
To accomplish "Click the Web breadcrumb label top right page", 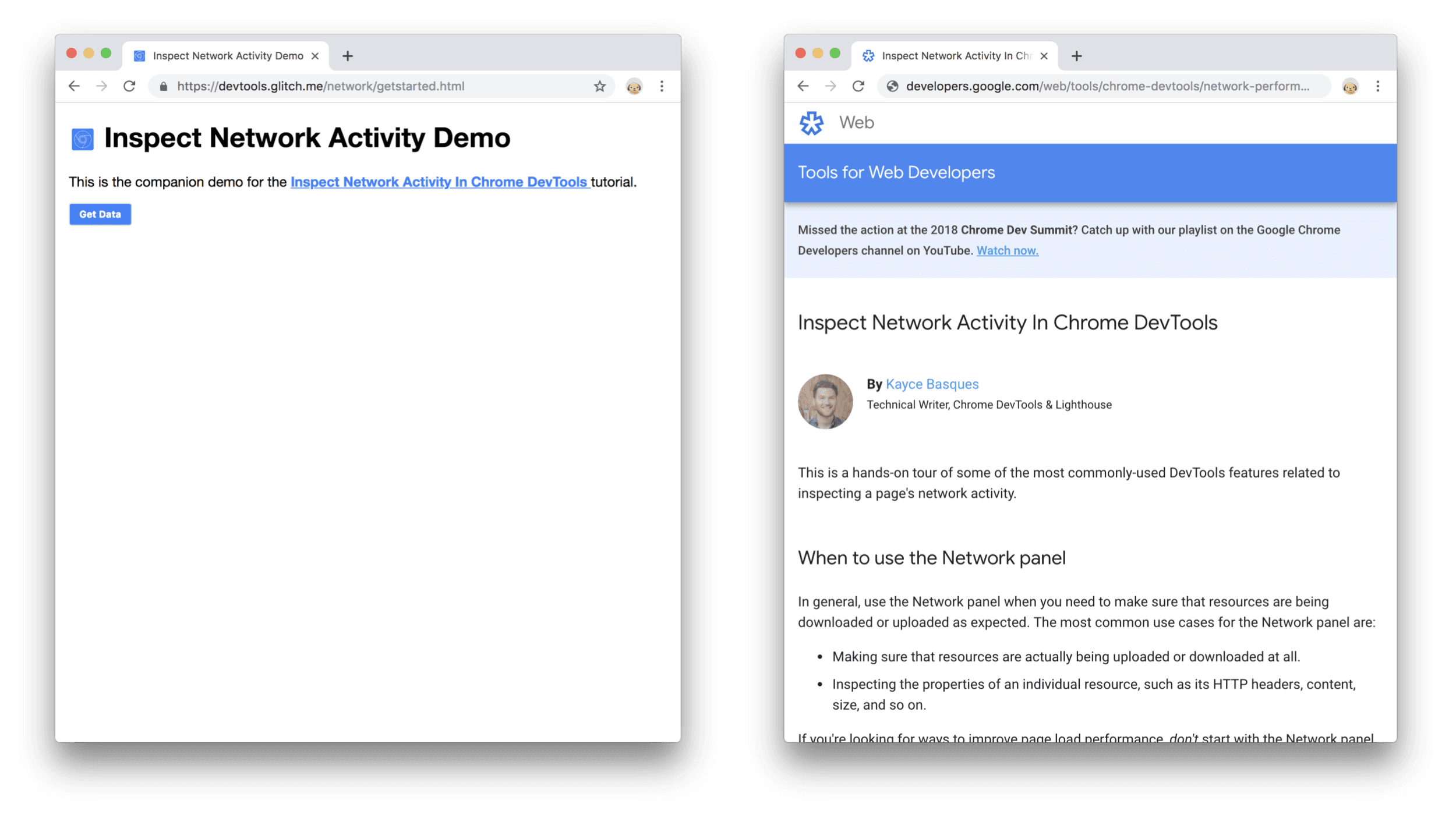I will [856, 122].
